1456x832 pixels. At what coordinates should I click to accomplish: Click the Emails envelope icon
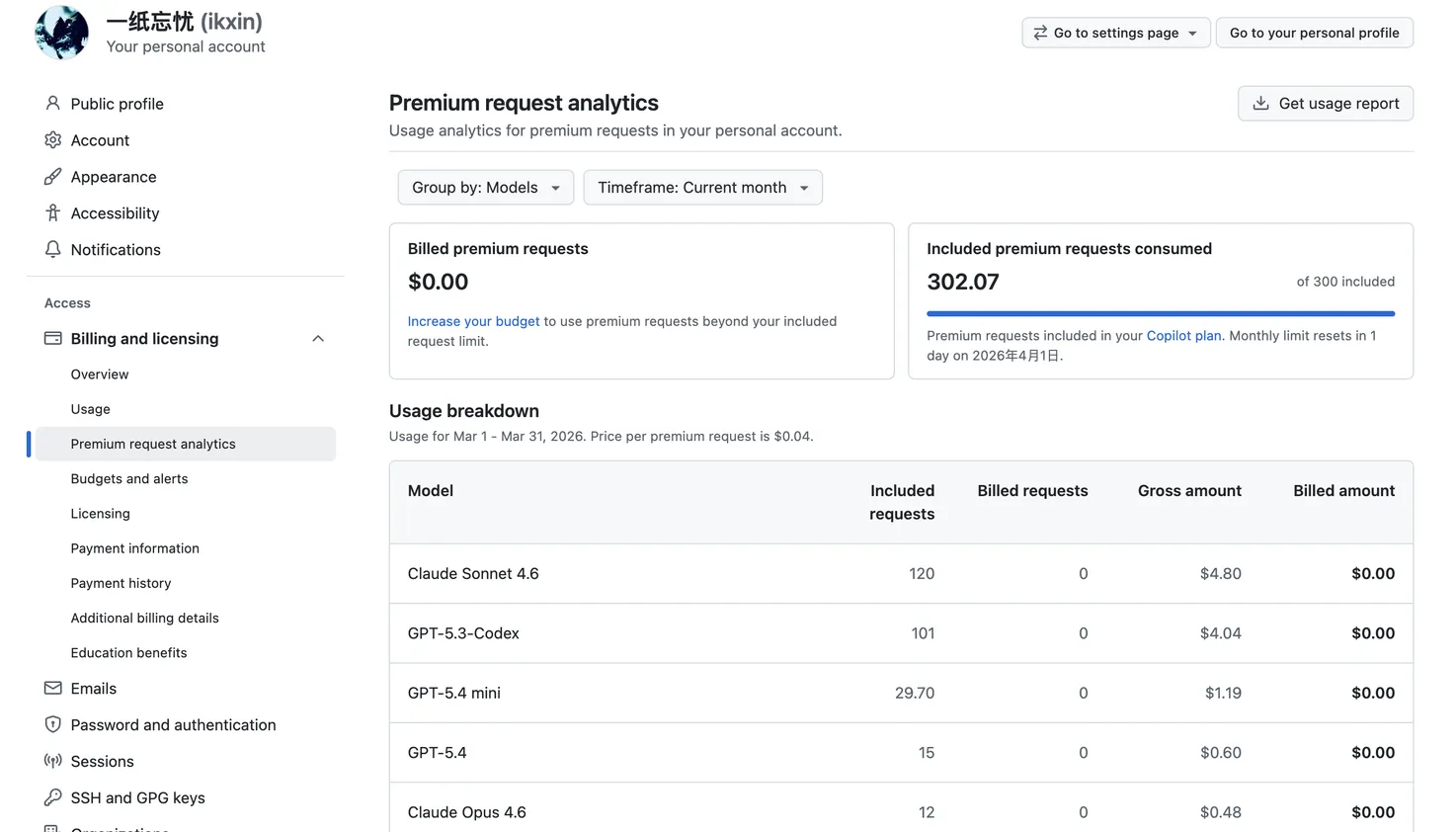pyautogui.click(x=53, y=688)
